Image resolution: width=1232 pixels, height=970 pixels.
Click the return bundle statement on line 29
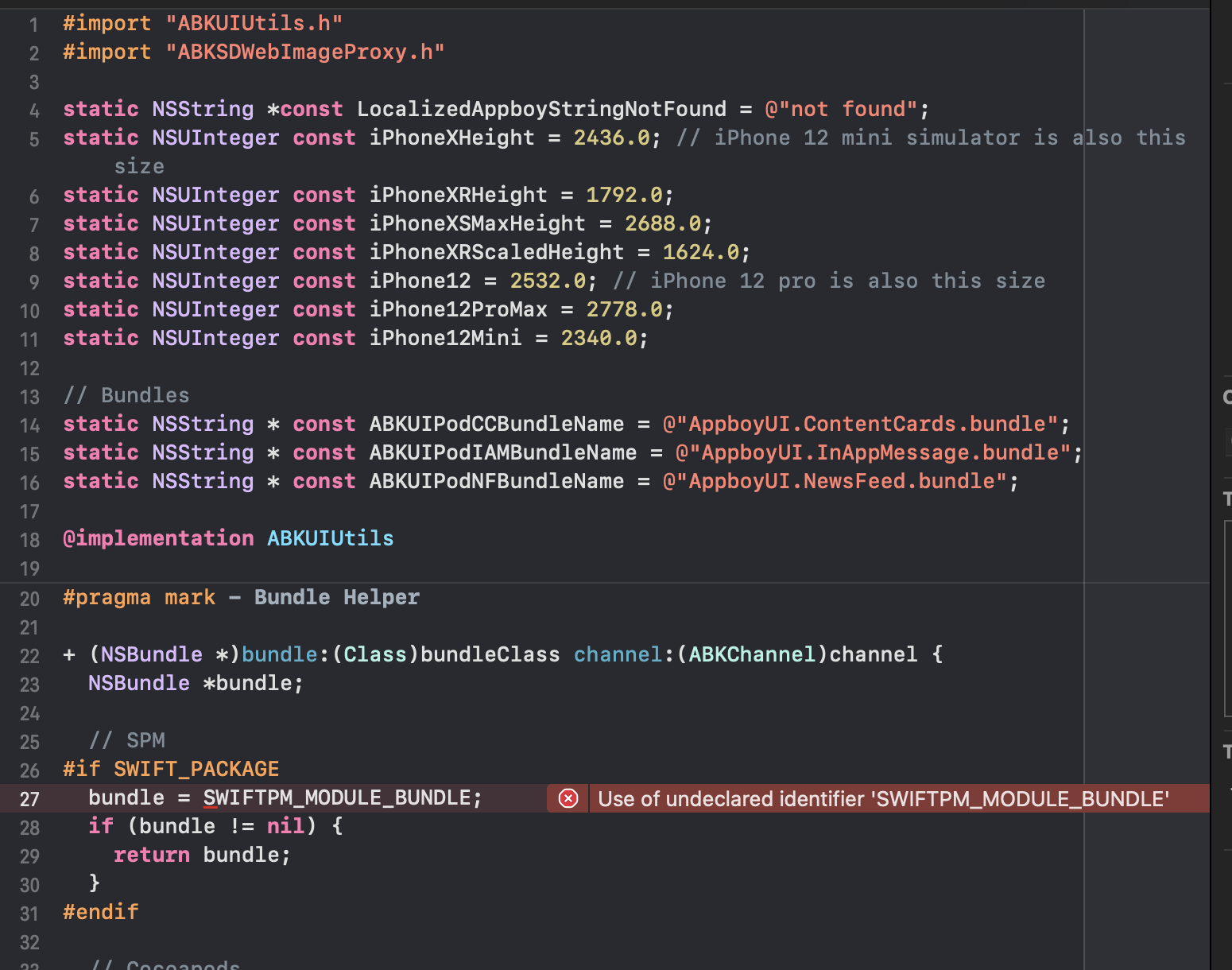pos(202,855)
